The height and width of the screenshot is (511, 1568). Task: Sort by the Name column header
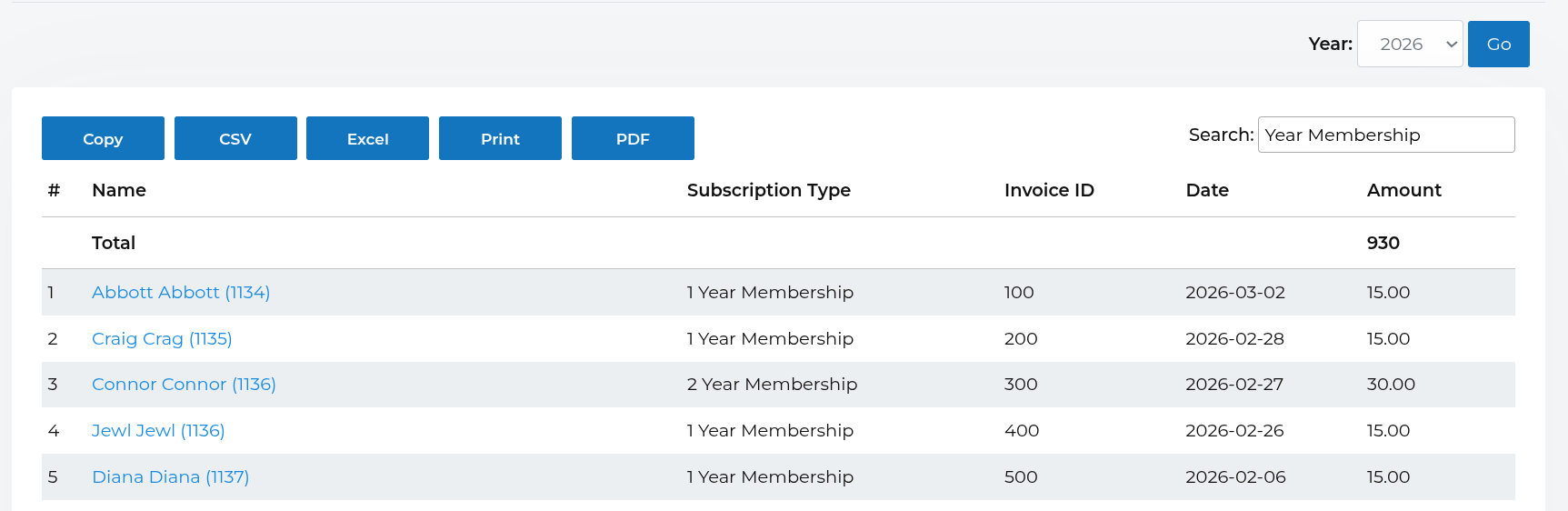[x=119, y=190]
